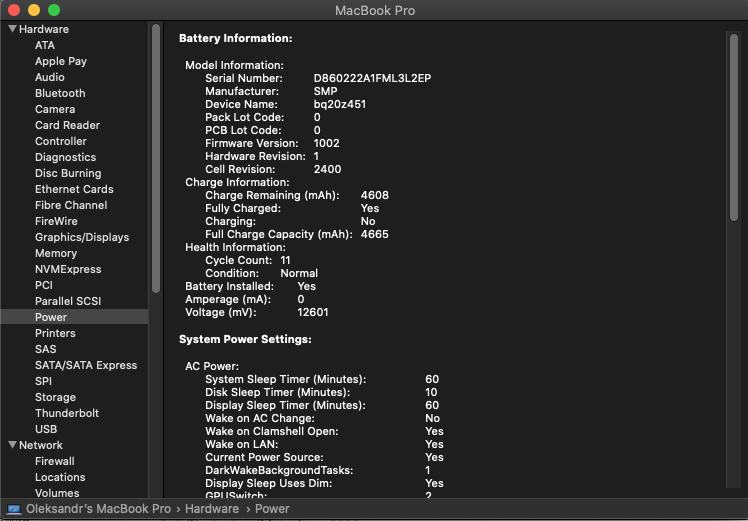Click Cycle Count value 11
This screenshot has height=521, width=748.
pyautogui.click(x=285, y=260)
